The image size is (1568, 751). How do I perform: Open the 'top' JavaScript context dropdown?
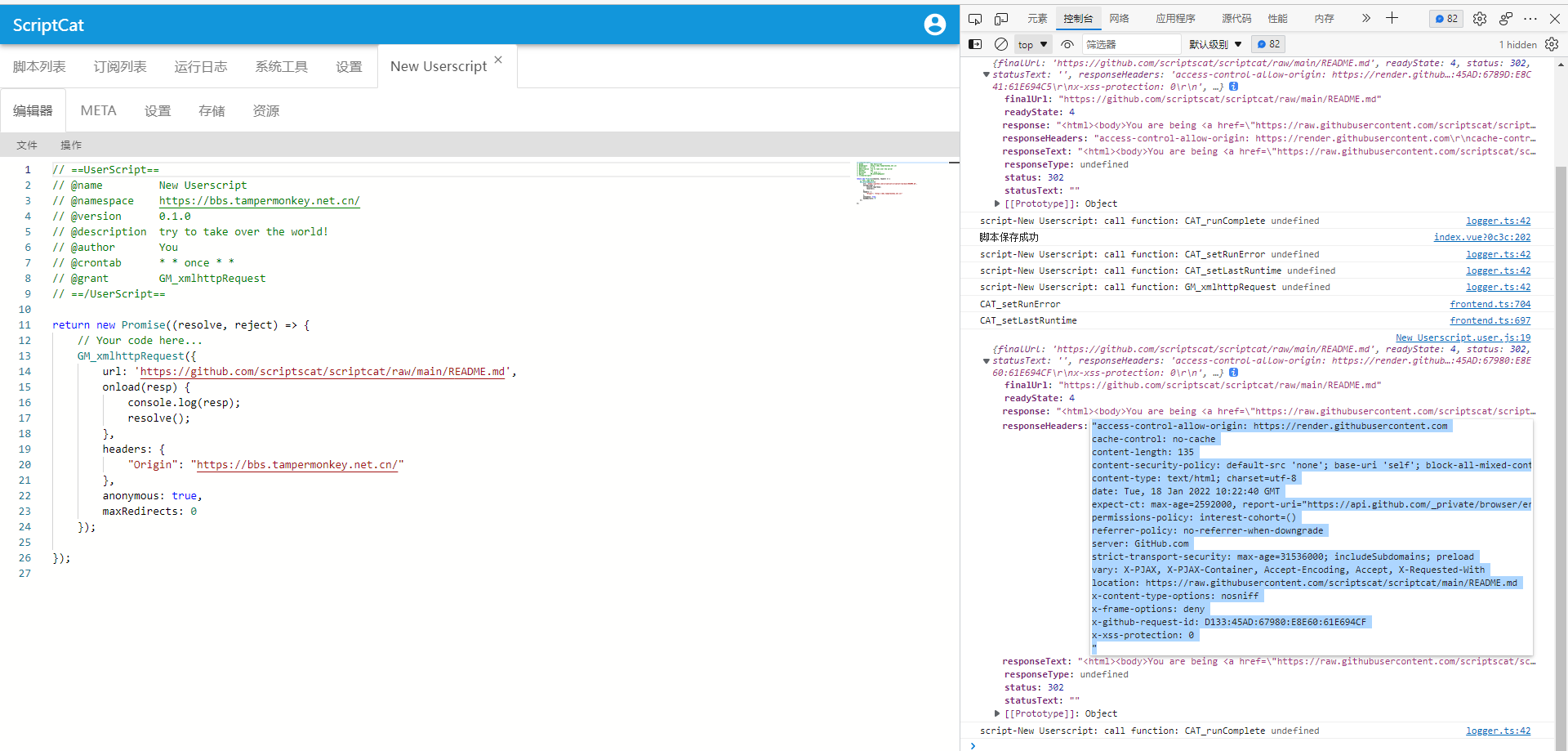(1033, 45)
